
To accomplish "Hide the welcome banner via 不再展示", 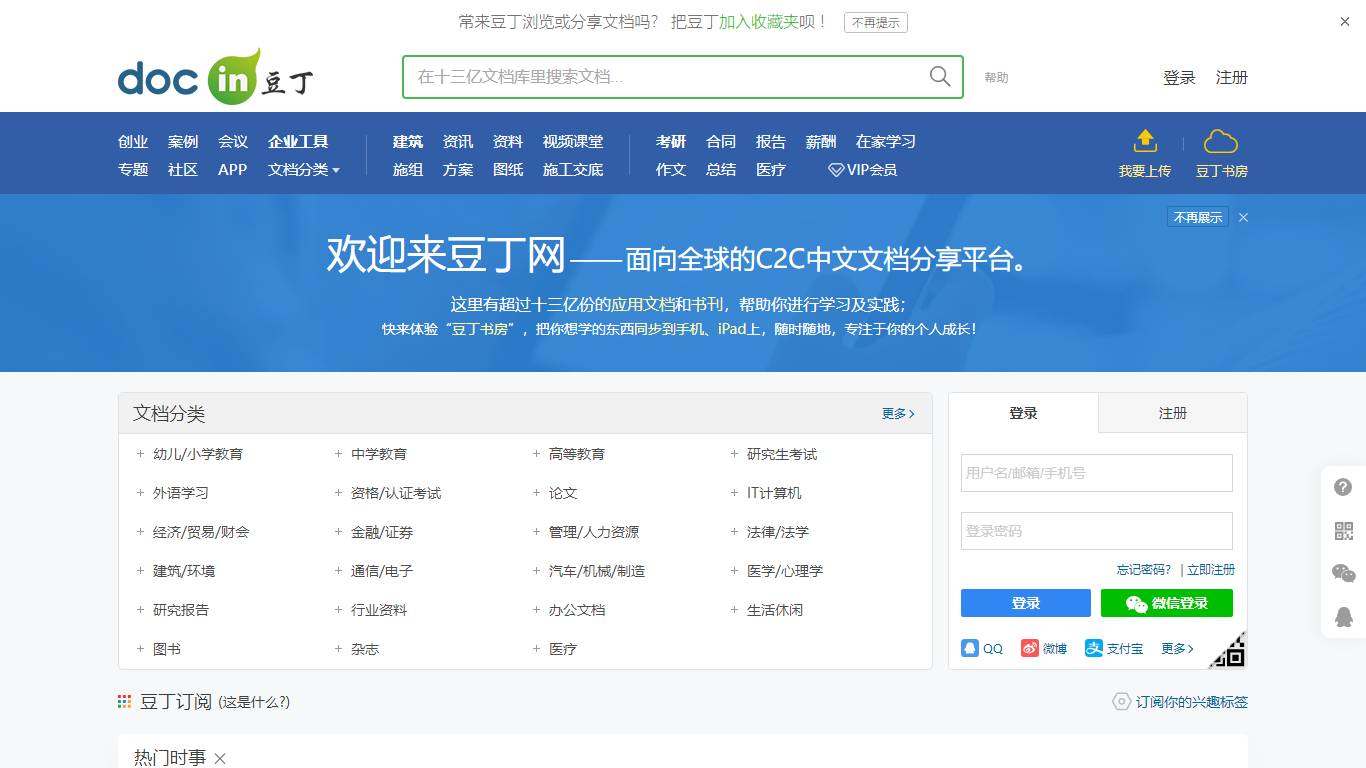I will pyautogui.click(x=1197, y=217).
